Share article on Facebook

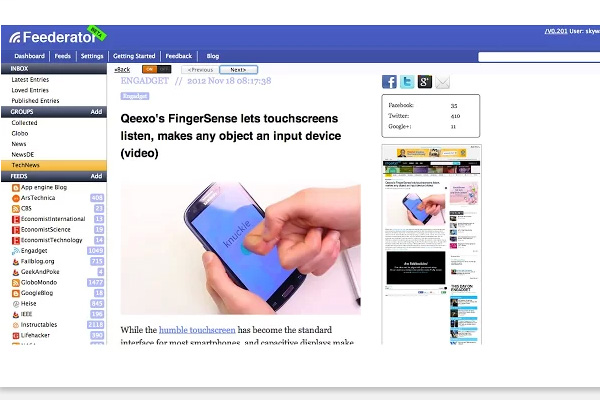tap(389, 82)
